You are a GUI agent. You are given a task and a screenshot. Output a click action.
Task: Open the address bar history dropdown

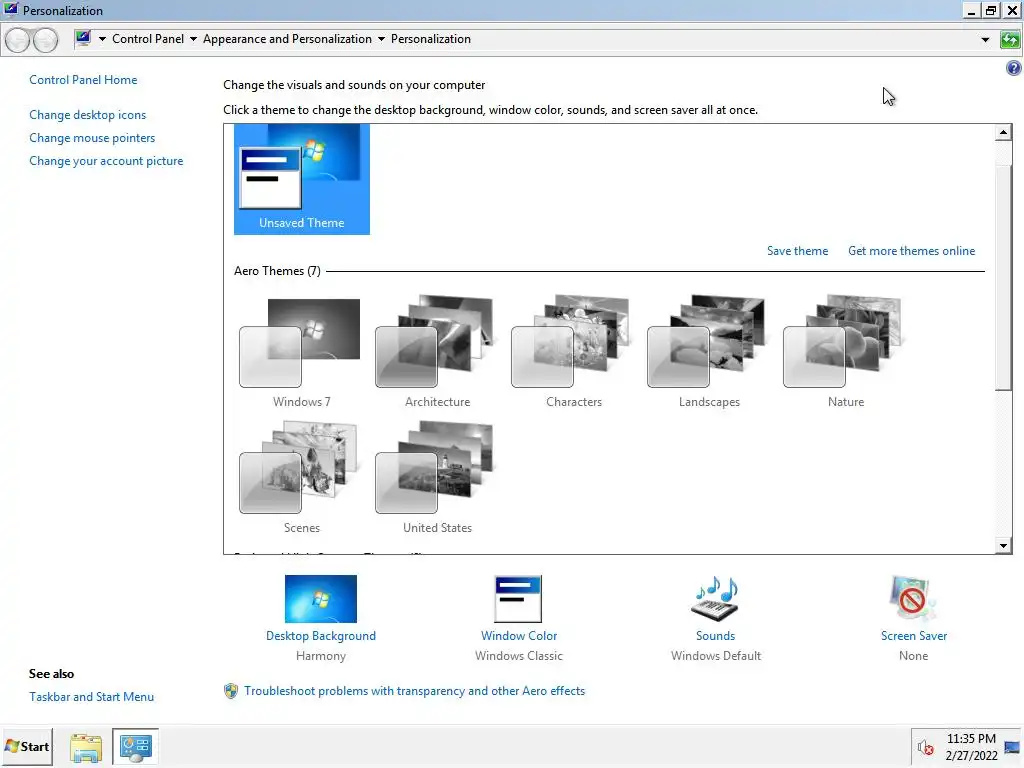pyautogui.click(x=985, y=40)
